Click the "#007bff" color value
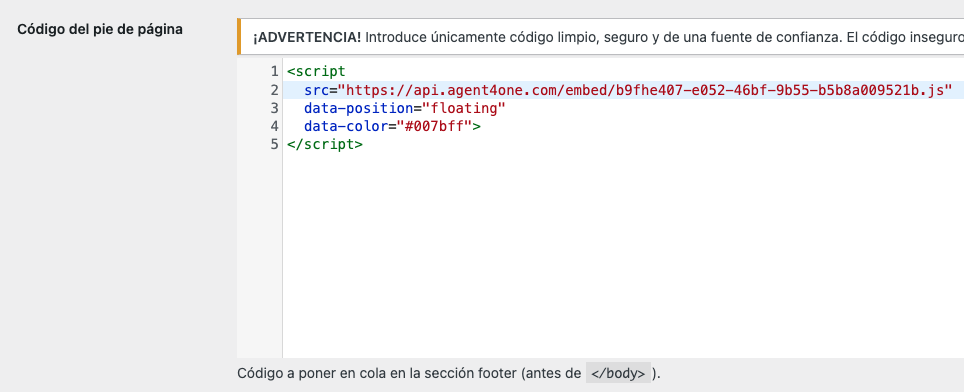This screenshot has height=392, width=964. pyautogui.click(x=429, y=127)
